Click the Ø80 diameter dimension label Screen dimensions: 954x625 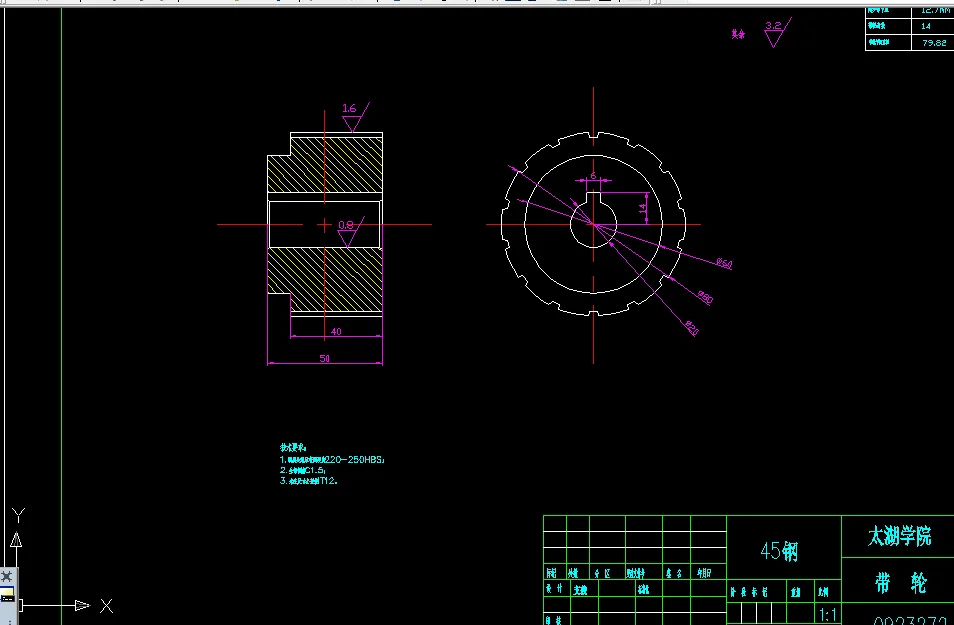coord(705,297)
